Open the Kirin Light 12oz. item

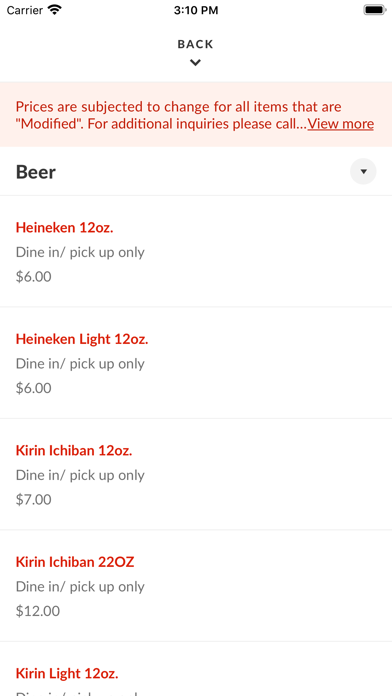click(196, 669)
